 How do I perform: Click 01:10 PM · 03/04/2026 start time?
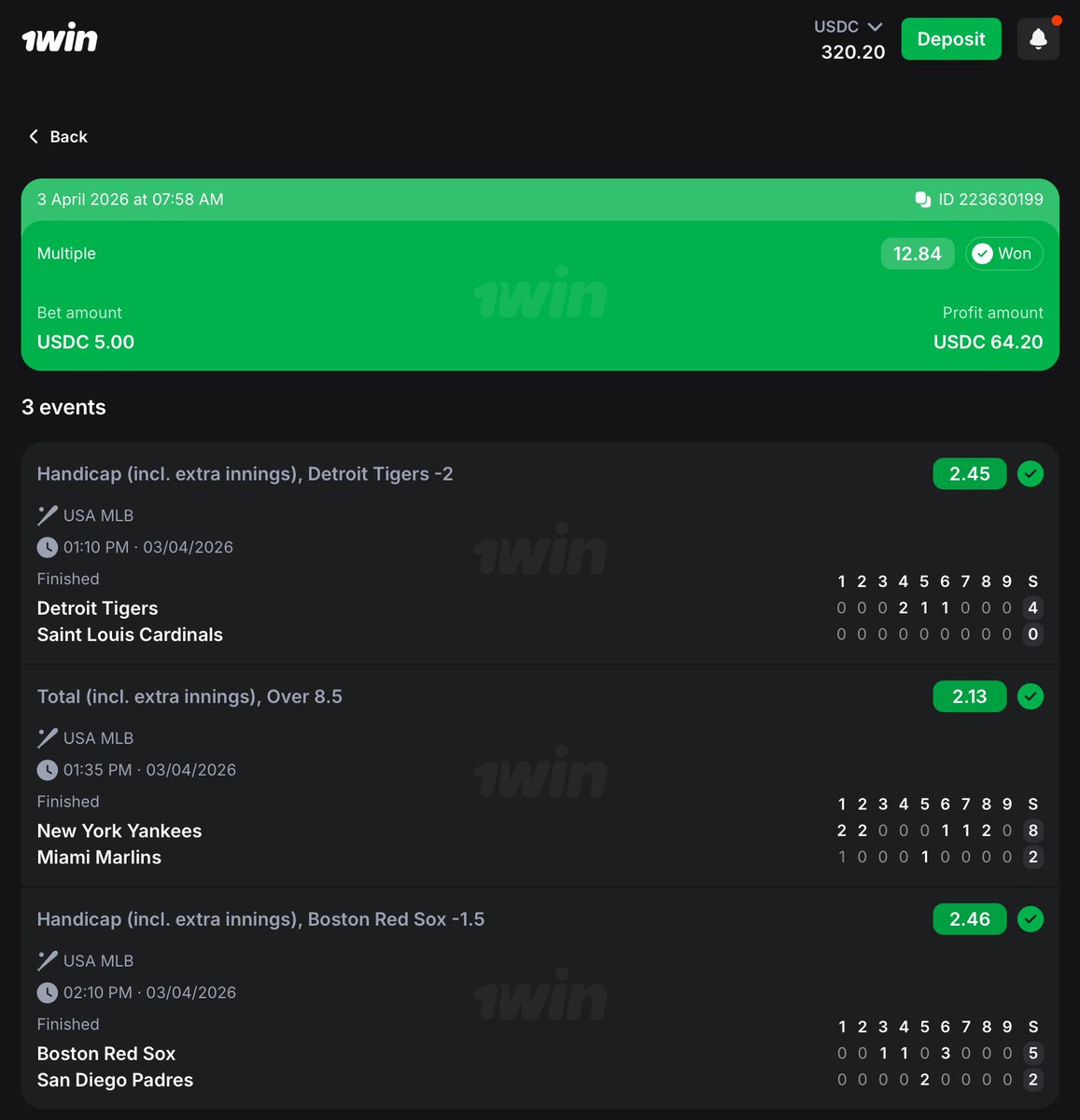148,547
